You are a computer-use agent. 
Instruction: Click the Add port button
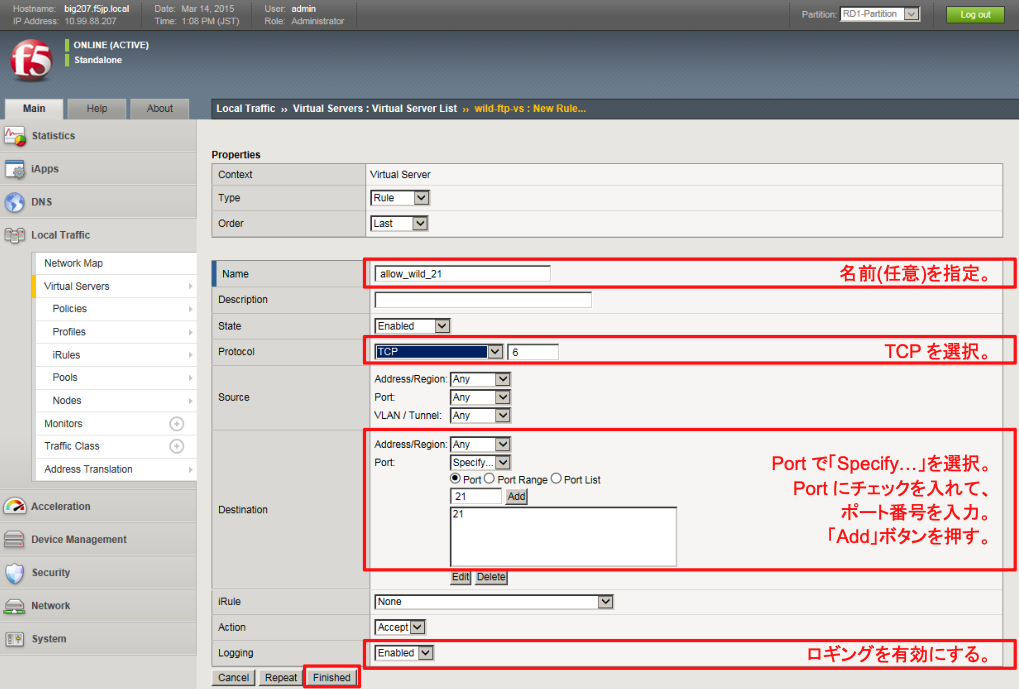click(517, 497)
